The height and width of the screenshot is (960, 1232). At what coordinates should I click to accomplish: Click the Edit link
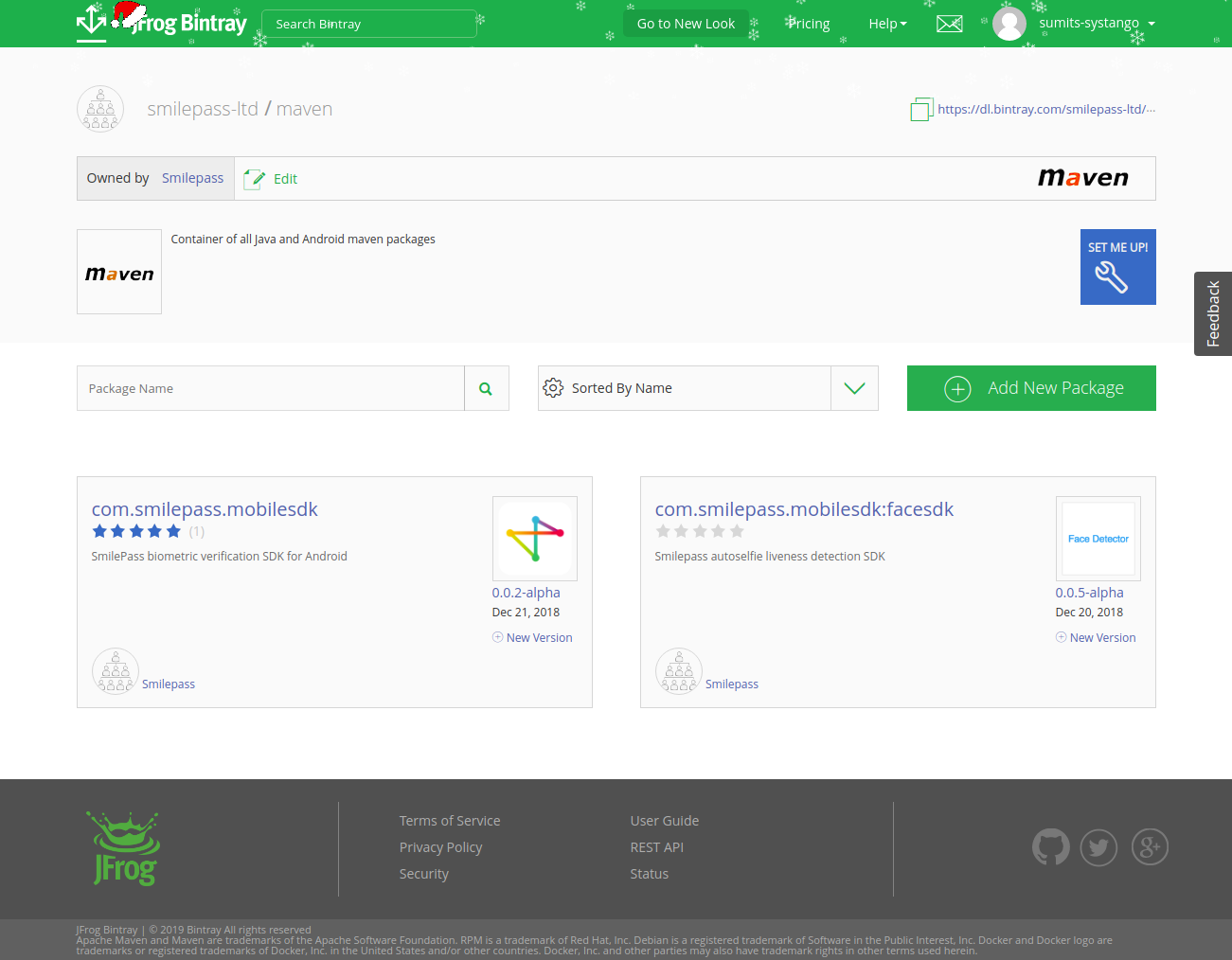(285, 179)
